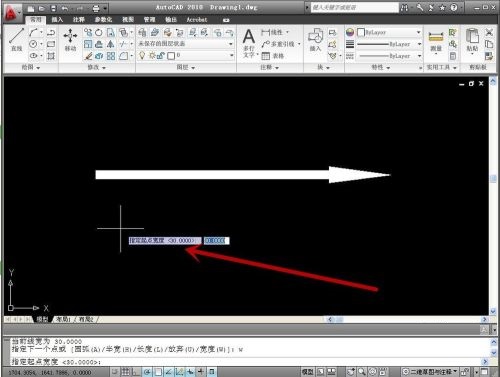The image size is (500, 377).
Task: Switch to the Insert (插入) ribbon tab
Action: [x=57, y=20]
